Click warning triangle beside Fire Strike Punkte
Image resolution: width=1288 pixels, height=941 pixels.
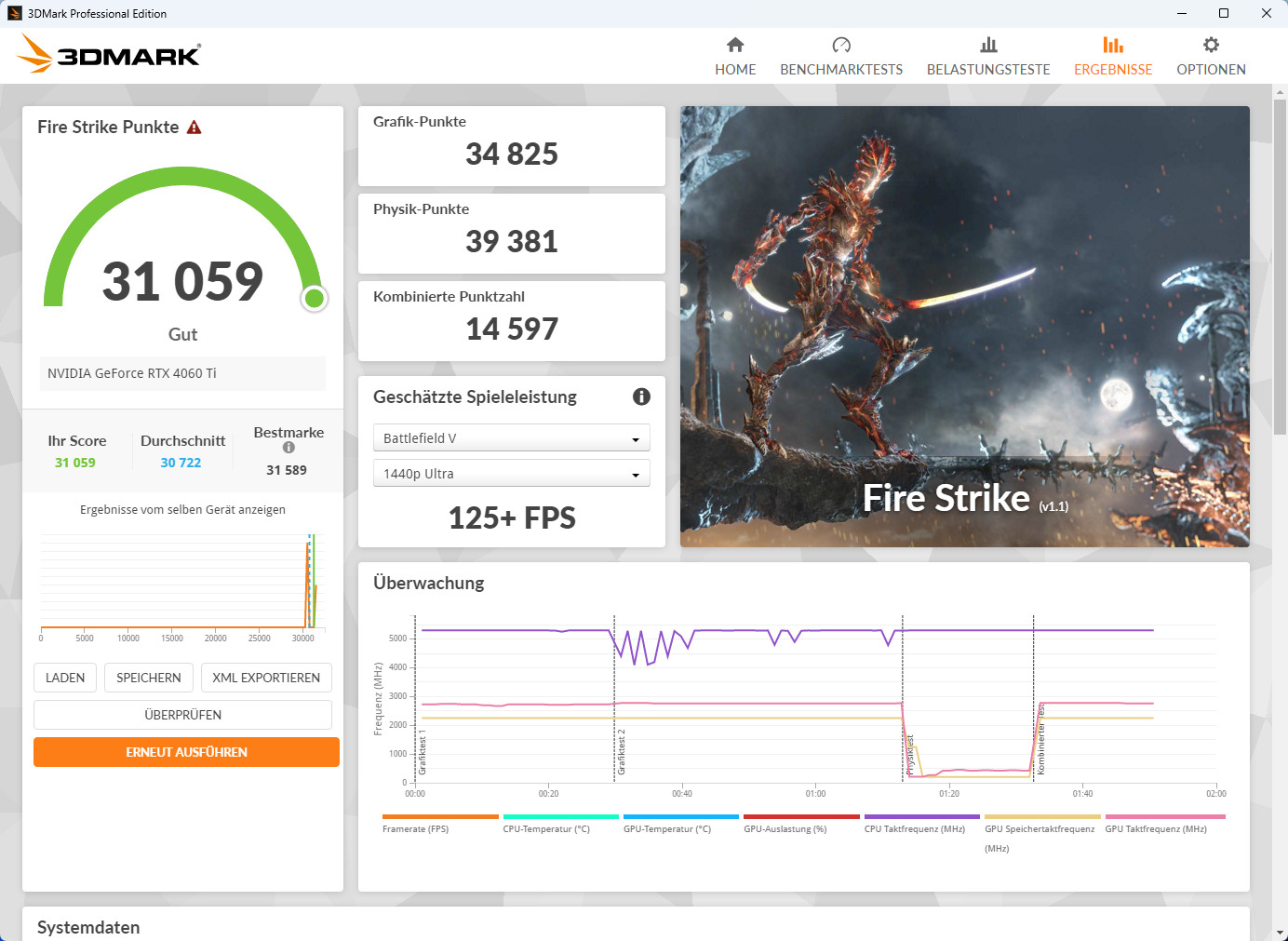(194, 126)
